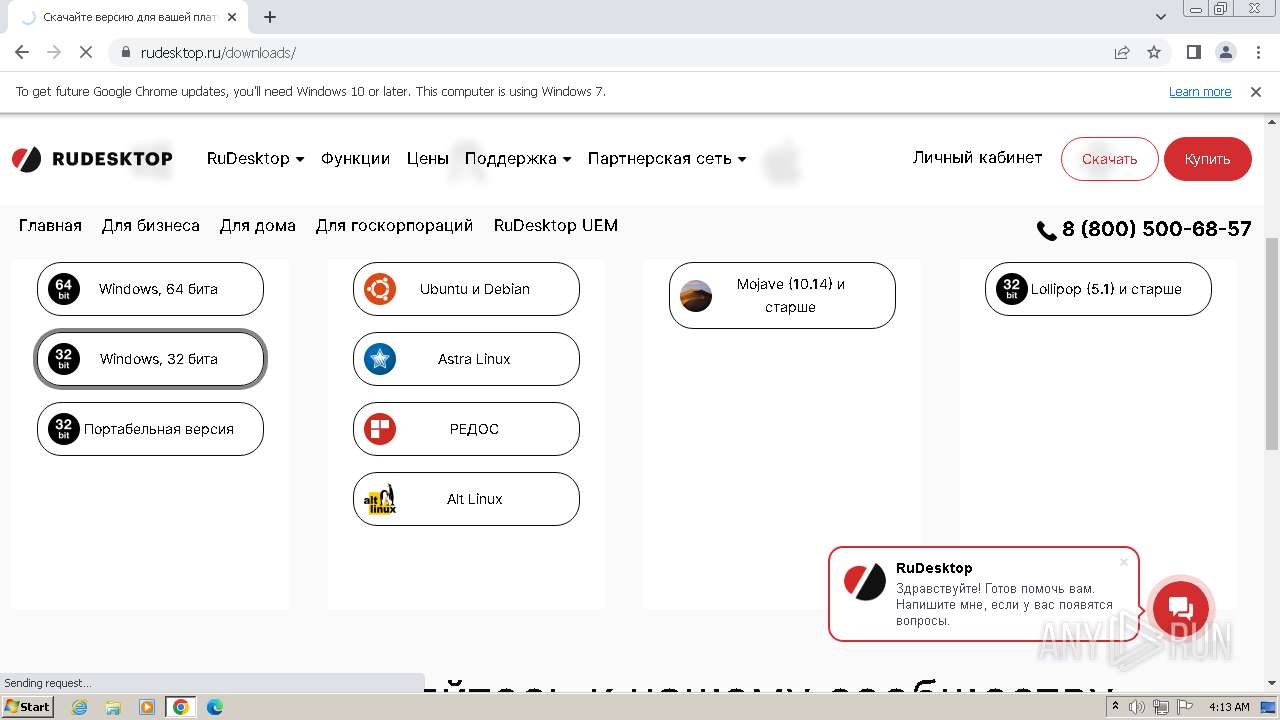
Task: Open the red chat widget button
Action: point(1181,609)
